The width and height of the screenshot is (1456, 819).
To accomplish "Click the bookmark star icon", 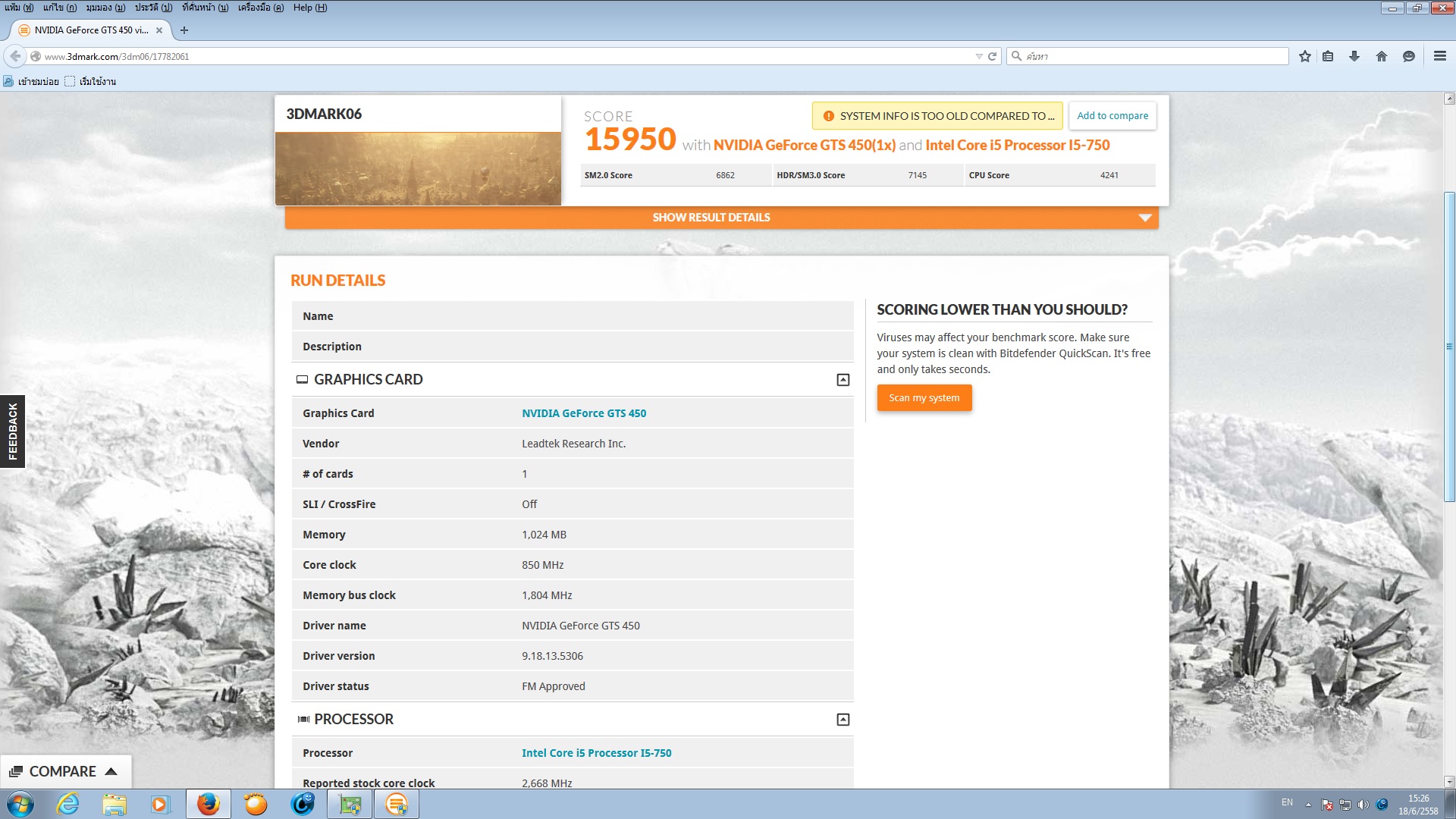I will [x=1304, y=56].
